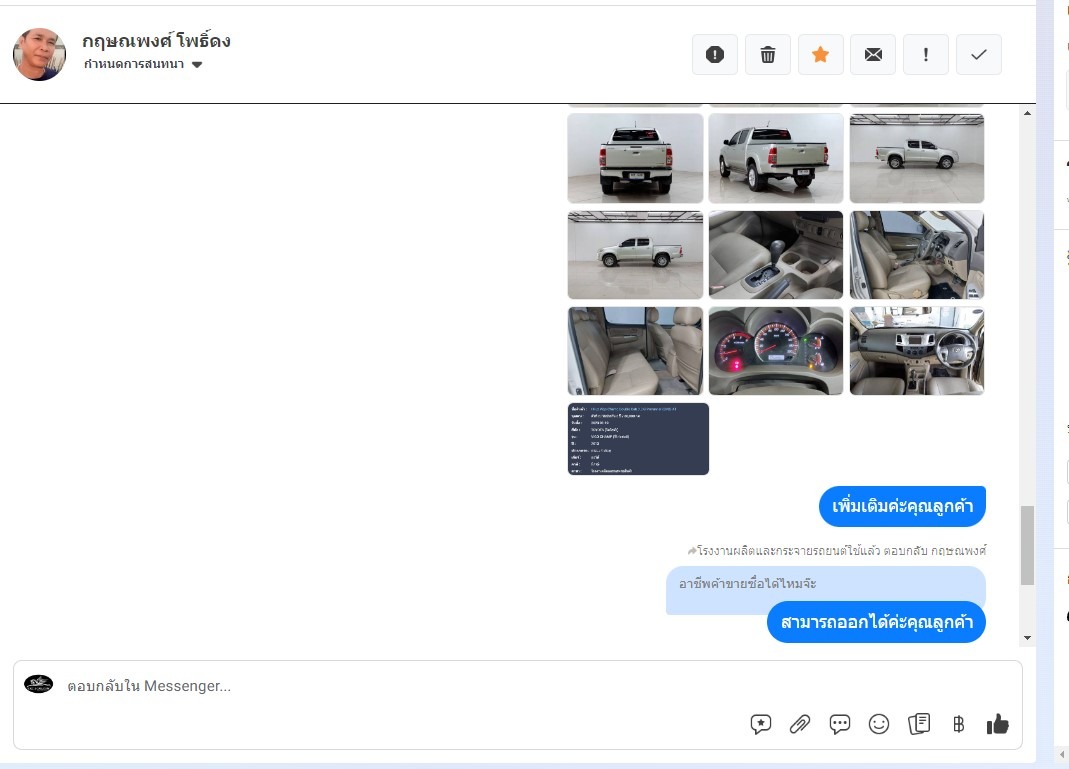Mark conversation as unread with envelope icon
1069x769 pixels.
click(873, 55)
